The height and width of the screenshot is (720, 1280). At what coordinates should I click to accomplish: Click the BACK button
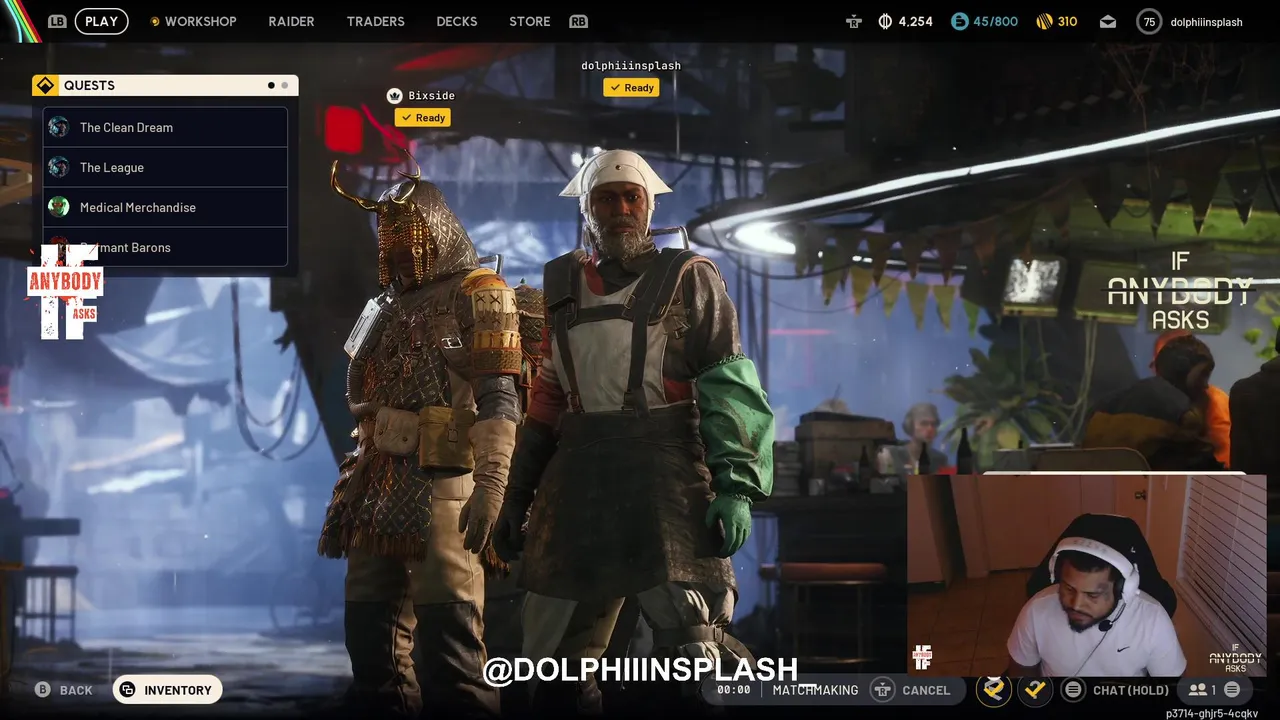76,690
